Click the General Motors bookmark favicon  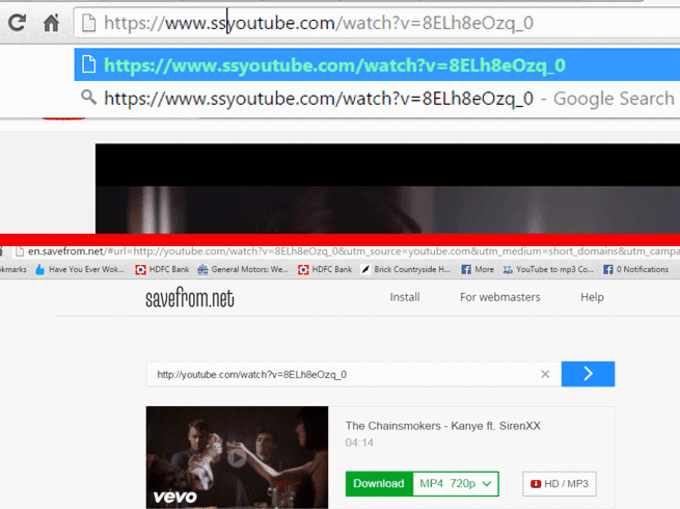(203, 270)
